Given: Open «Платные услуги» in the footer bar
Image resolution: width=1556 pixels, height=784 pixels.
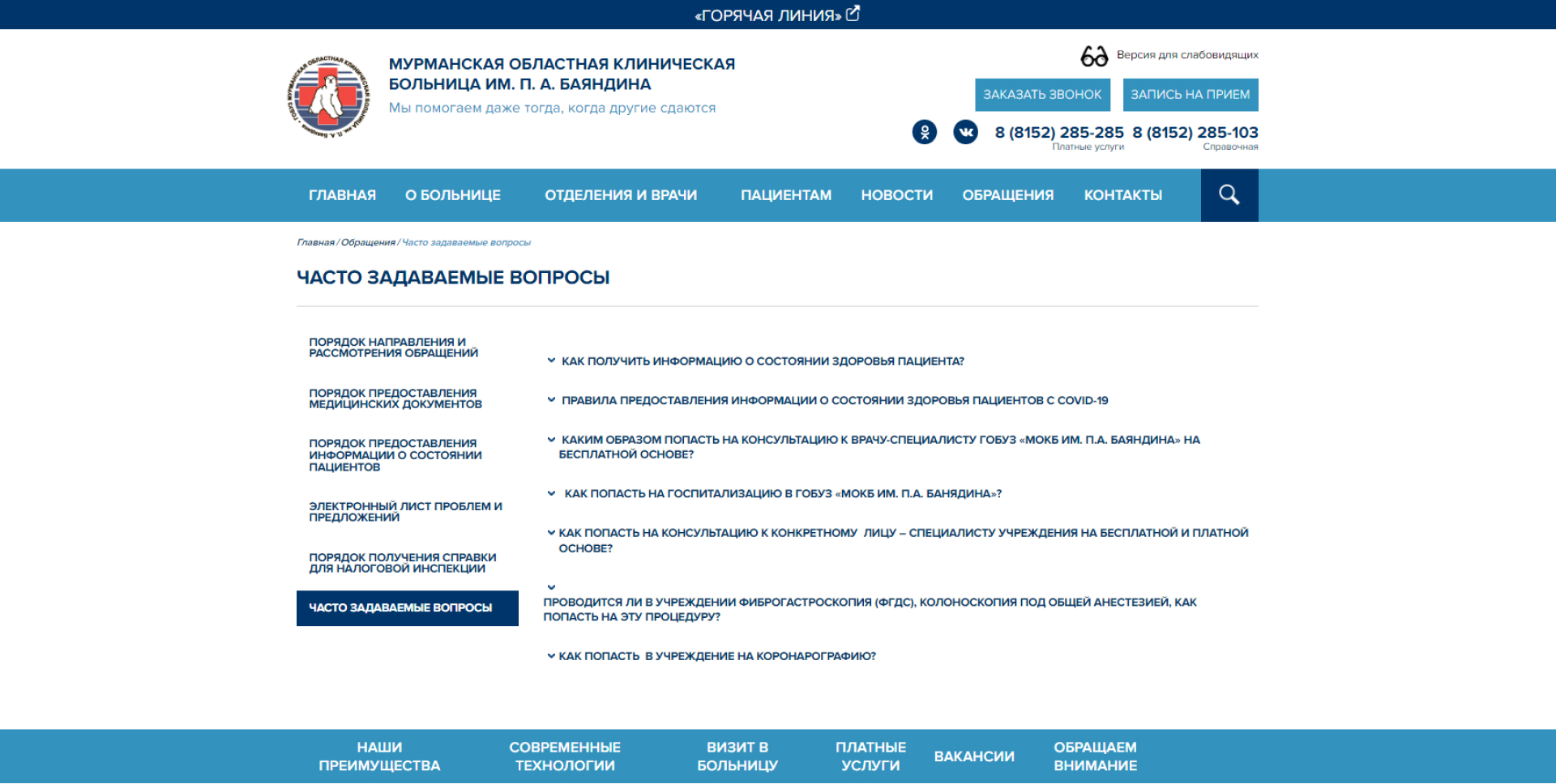Looking at the screenshot, I should 870,756.
